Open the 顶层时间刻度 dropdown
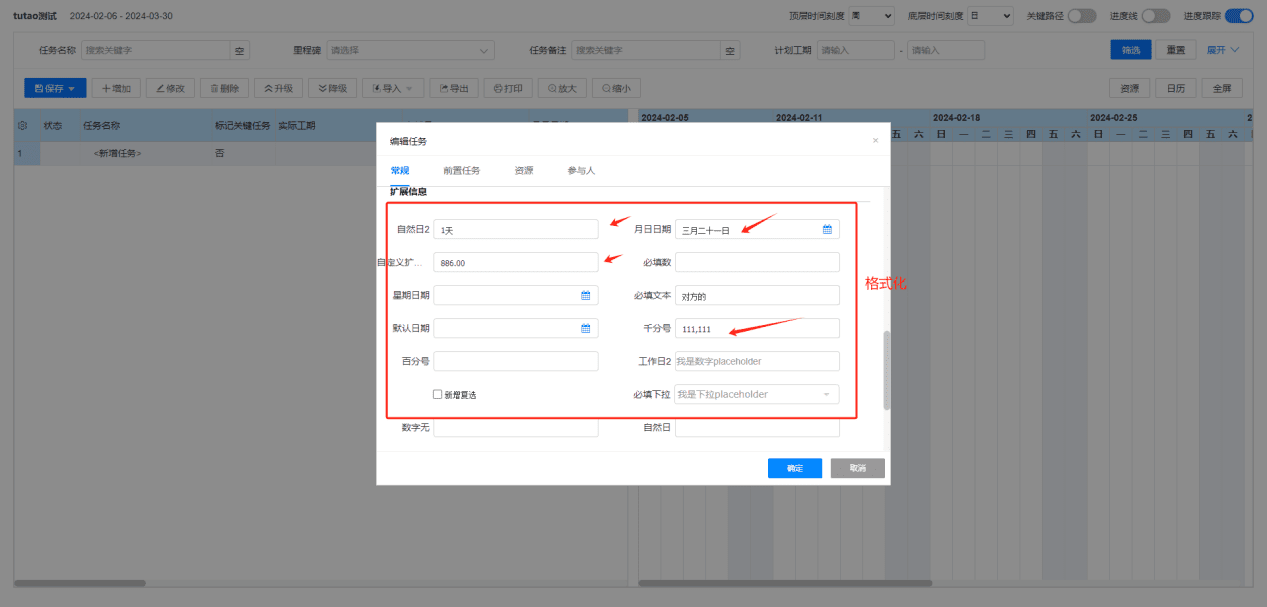This screenshot has width=1267, height=607. pyautogui.click(x=873, y=16)
